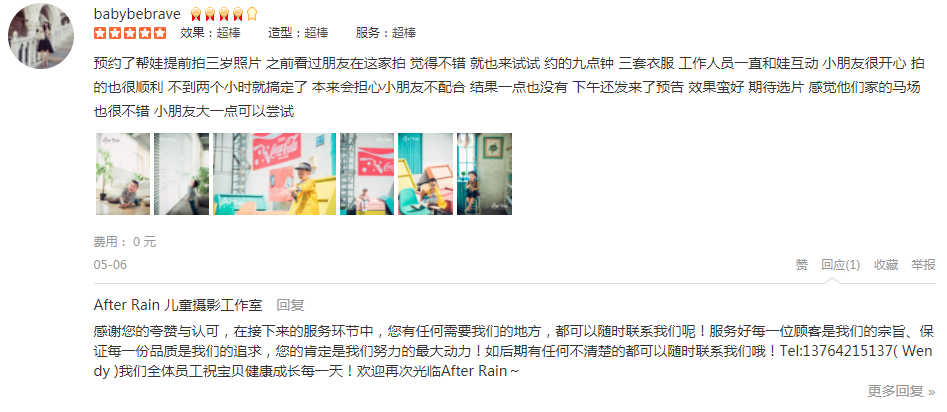Toggle the 回应(1) replies section

(x=840, y=265)
